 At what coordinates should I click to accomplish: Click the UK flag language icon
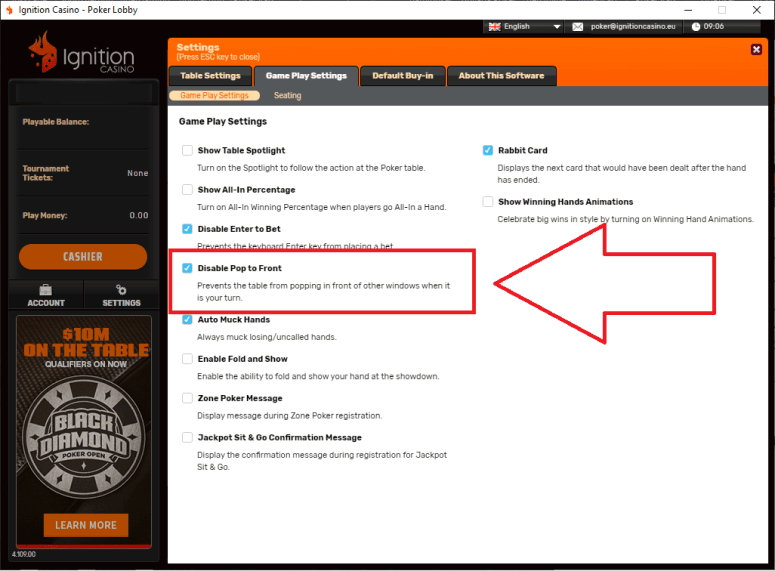point(494,27)
